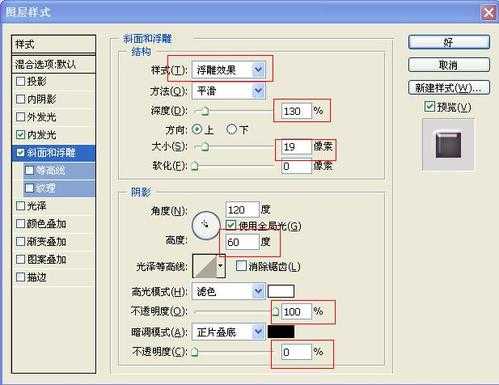
Task: Enable the 等高线 sub-option checkbox
Action: [29, 170]
